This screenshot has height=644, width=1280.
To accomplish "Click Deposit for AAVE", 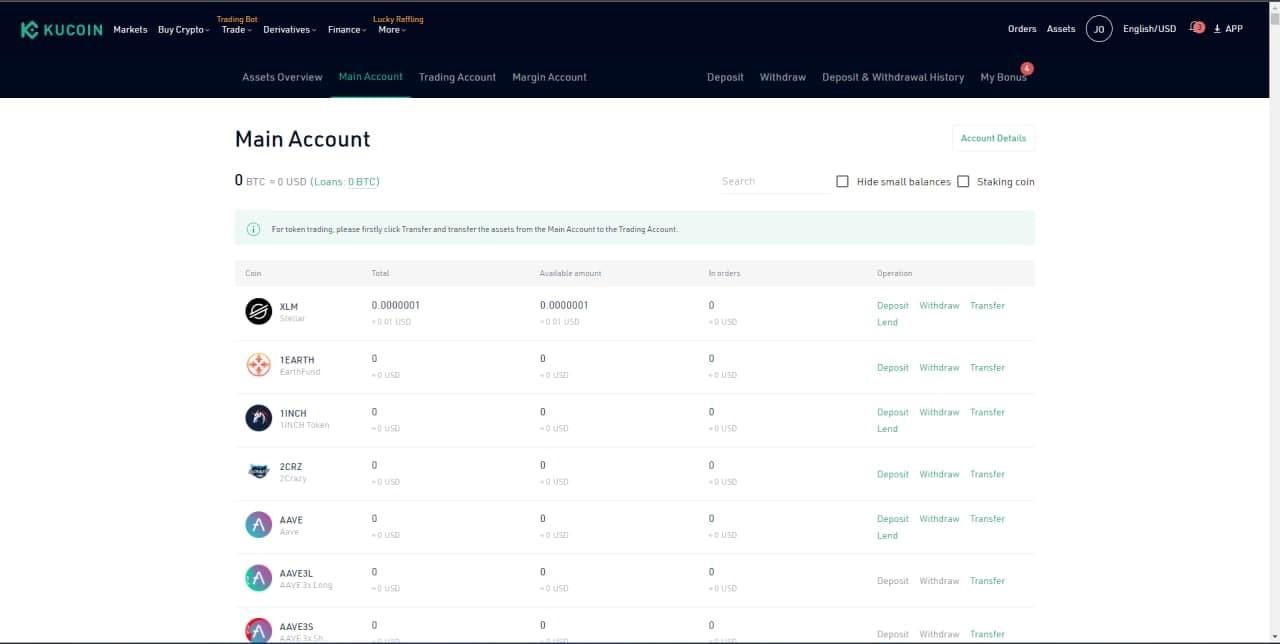I will tap(892, 519).
